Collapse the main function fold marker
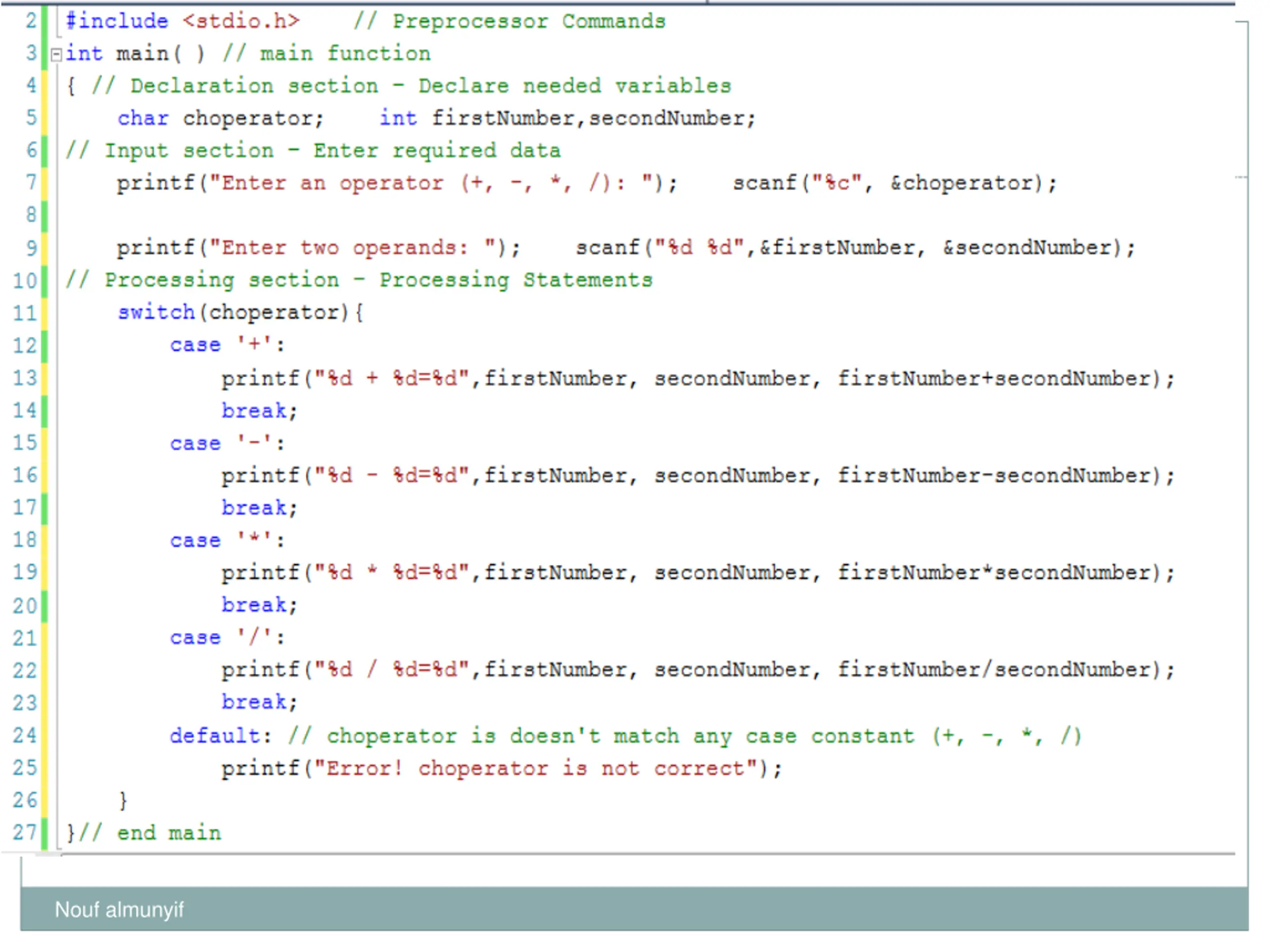 pyautogui.click(x=56, y=55)
